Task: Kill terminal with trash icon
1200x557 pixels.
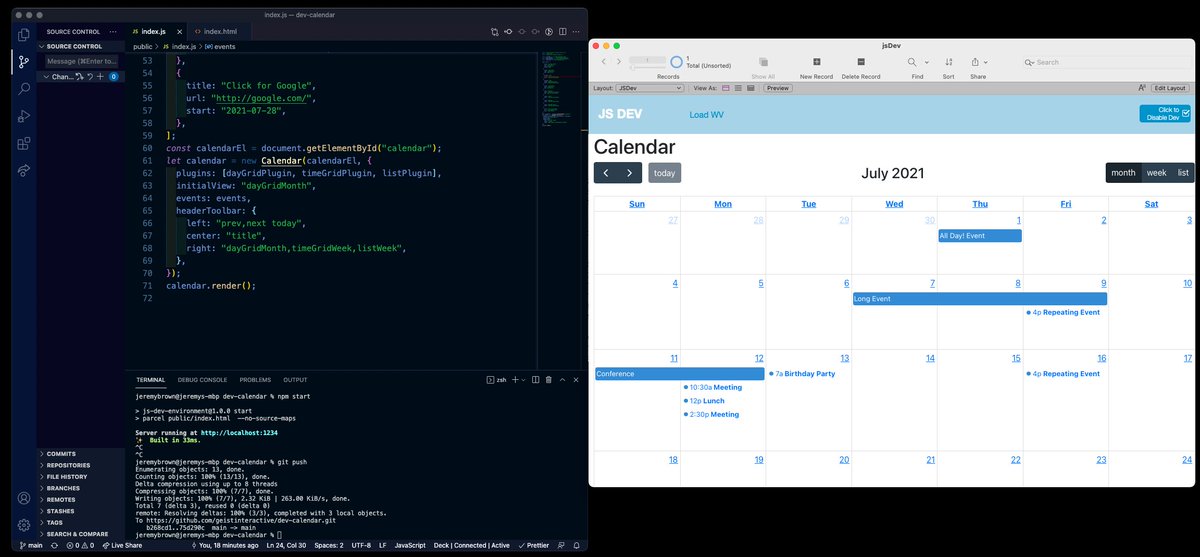Action: tap(549, 380)
